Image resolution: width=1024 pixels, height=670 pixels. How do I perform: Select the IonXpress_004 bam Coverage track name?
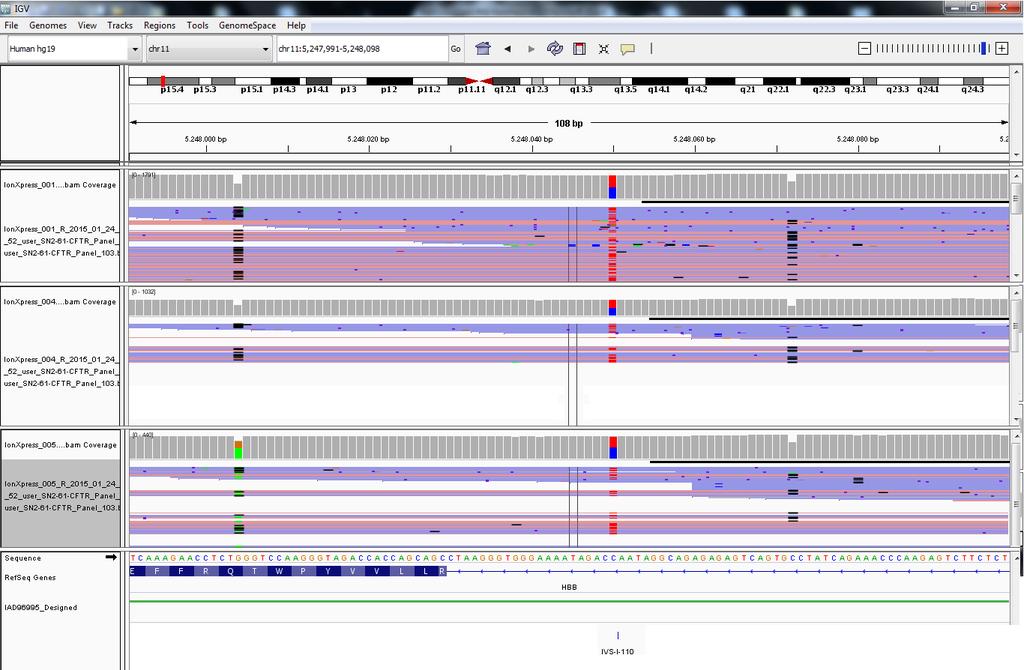pyautogui.click(x=60, y=302)
